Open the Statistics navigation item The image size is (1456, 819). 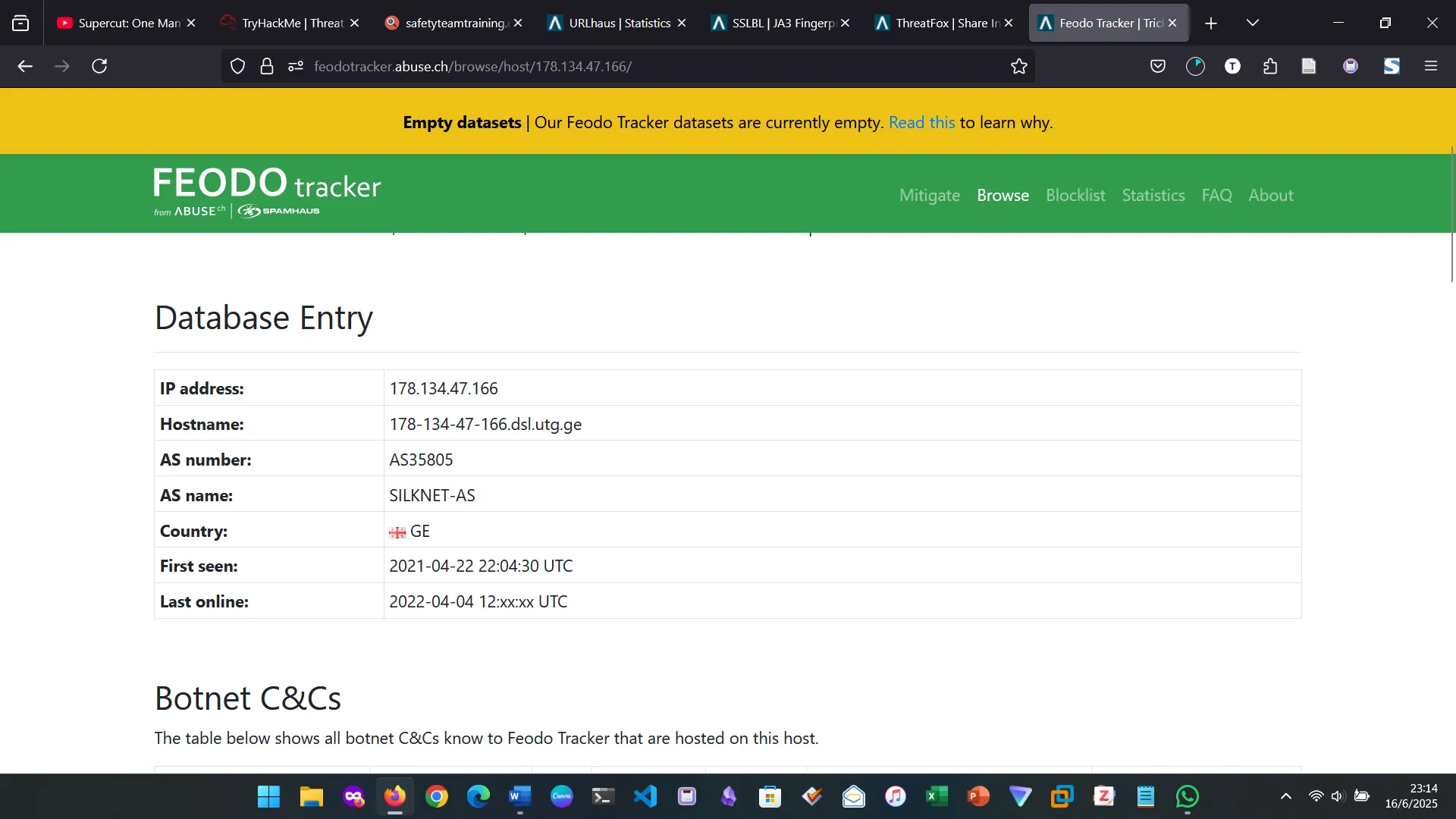tap(1153, 196)
